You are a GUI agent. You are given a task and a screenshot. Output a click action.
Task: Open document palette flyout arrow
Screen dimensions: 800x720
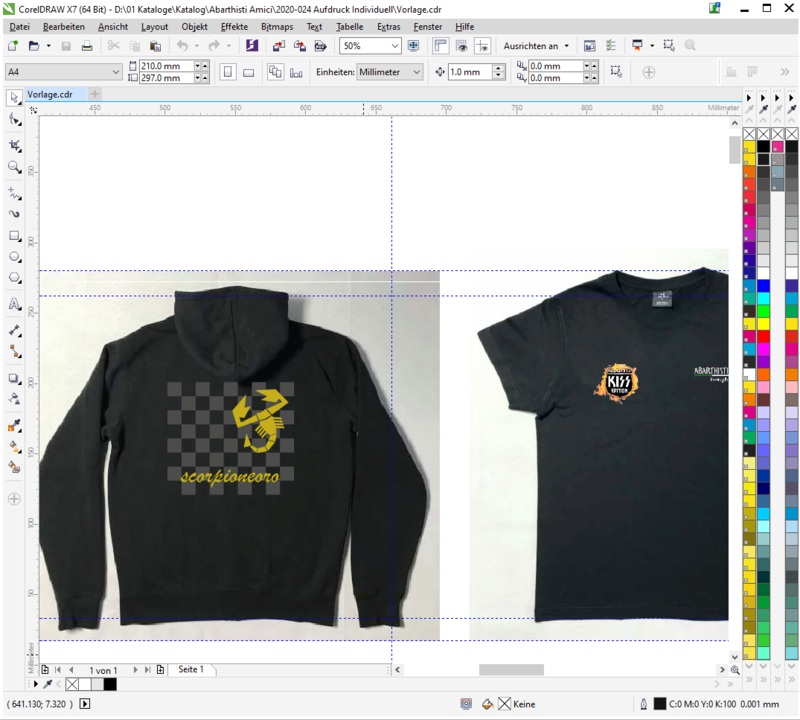coord(36,684)
